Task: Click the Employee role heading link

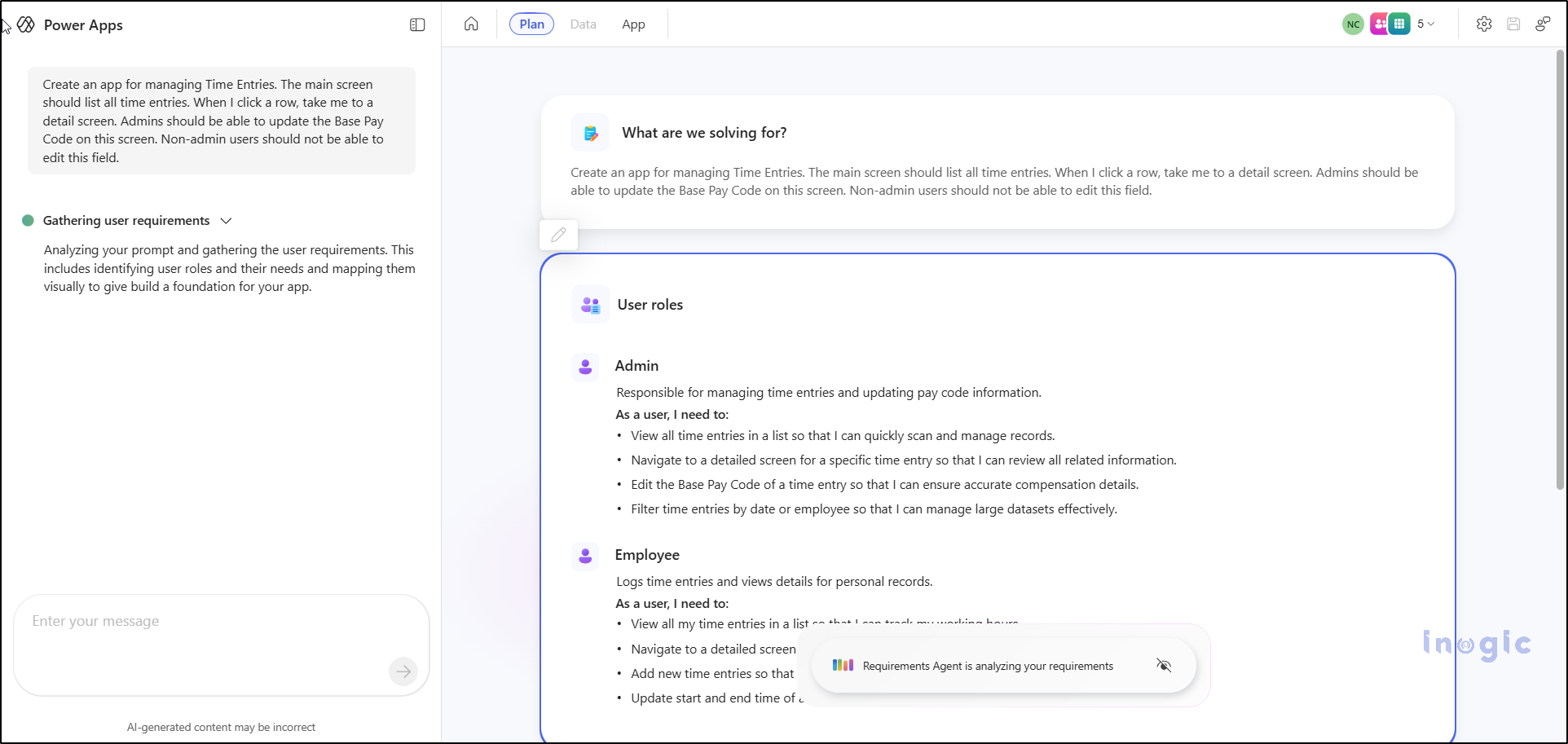Action: click(647, 555)
